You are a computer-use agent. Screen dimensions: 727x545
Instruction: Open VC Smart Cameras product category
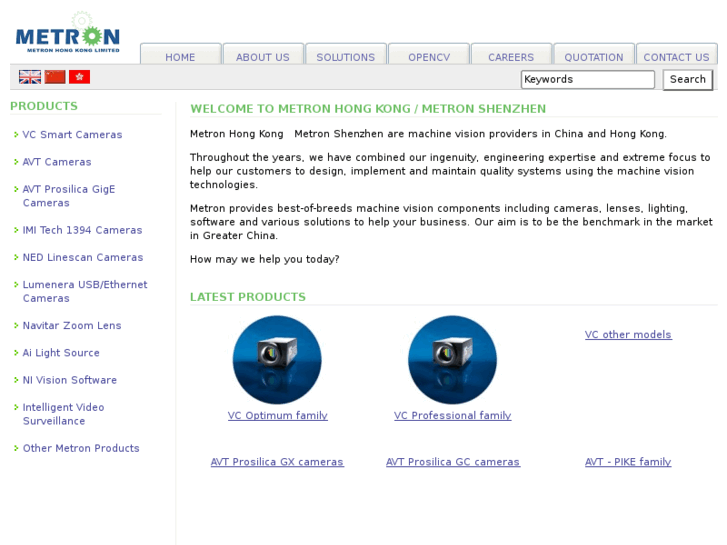coord(72,135)
